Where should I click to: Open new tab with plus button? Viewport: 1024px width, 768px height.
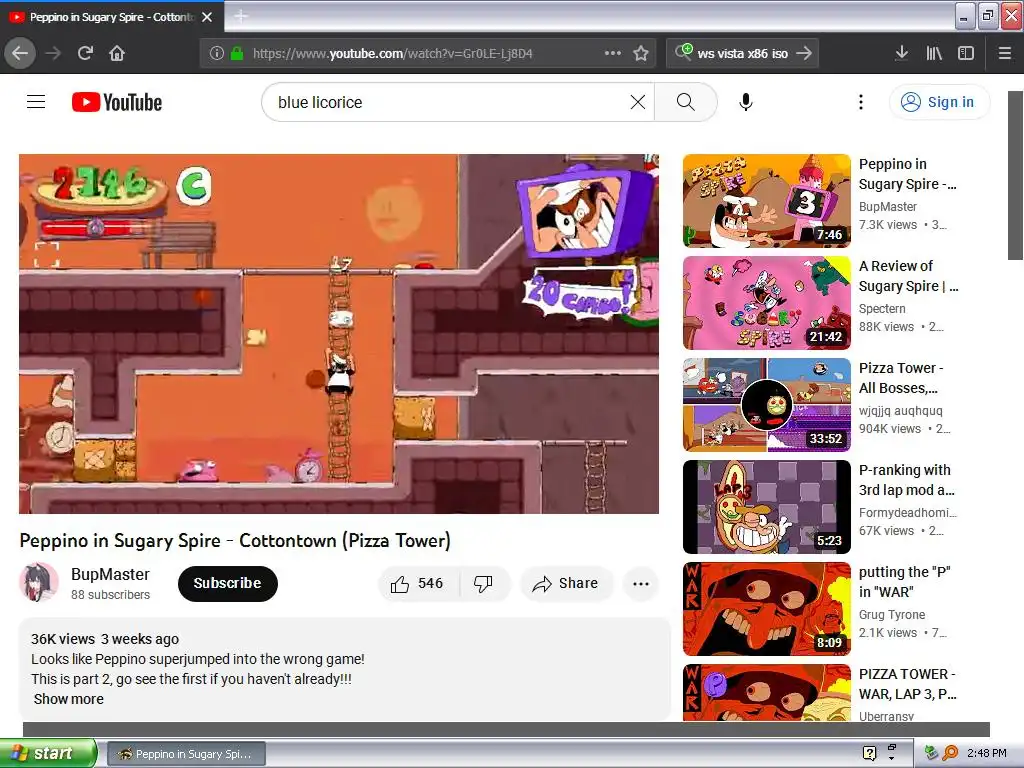point(241,16)
